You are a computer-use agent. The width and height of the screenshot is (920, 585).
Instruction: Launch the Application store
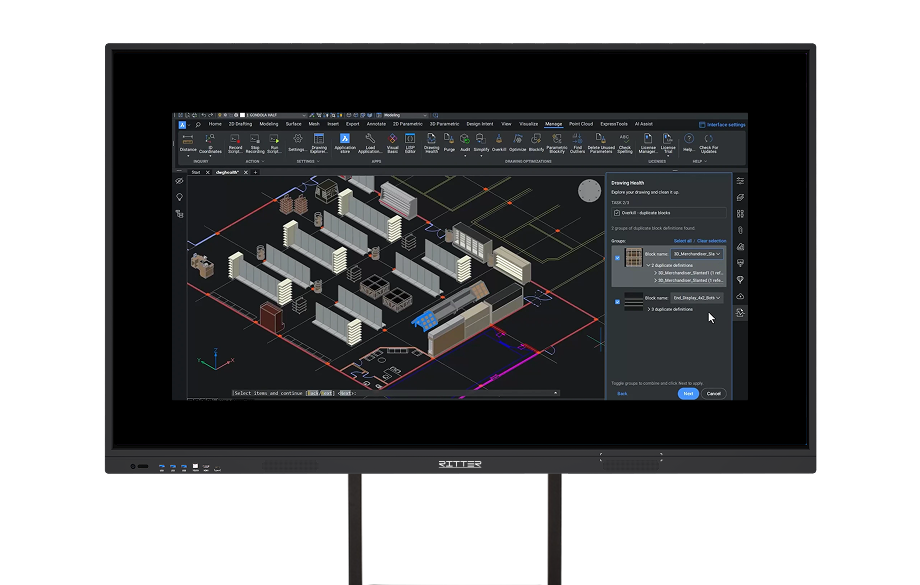pyautogui.click(x=345, y=143)
